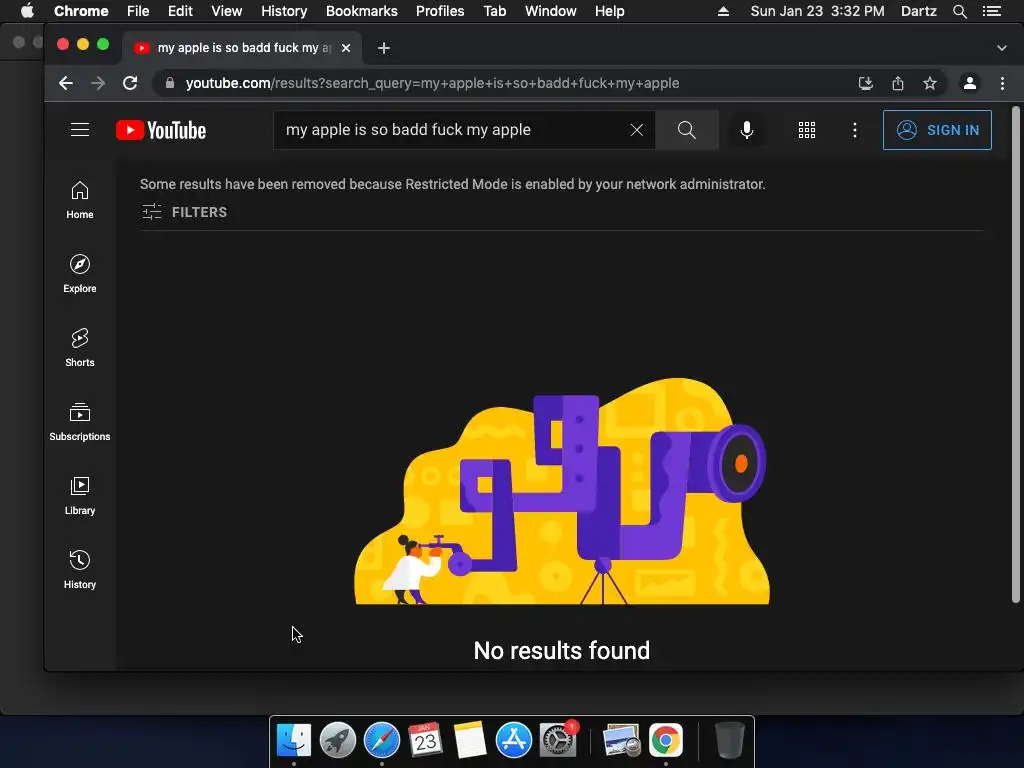The image size is (1024, 768).
Task: Sign in with the SIGN IN button
Action: tap(937, 130)
